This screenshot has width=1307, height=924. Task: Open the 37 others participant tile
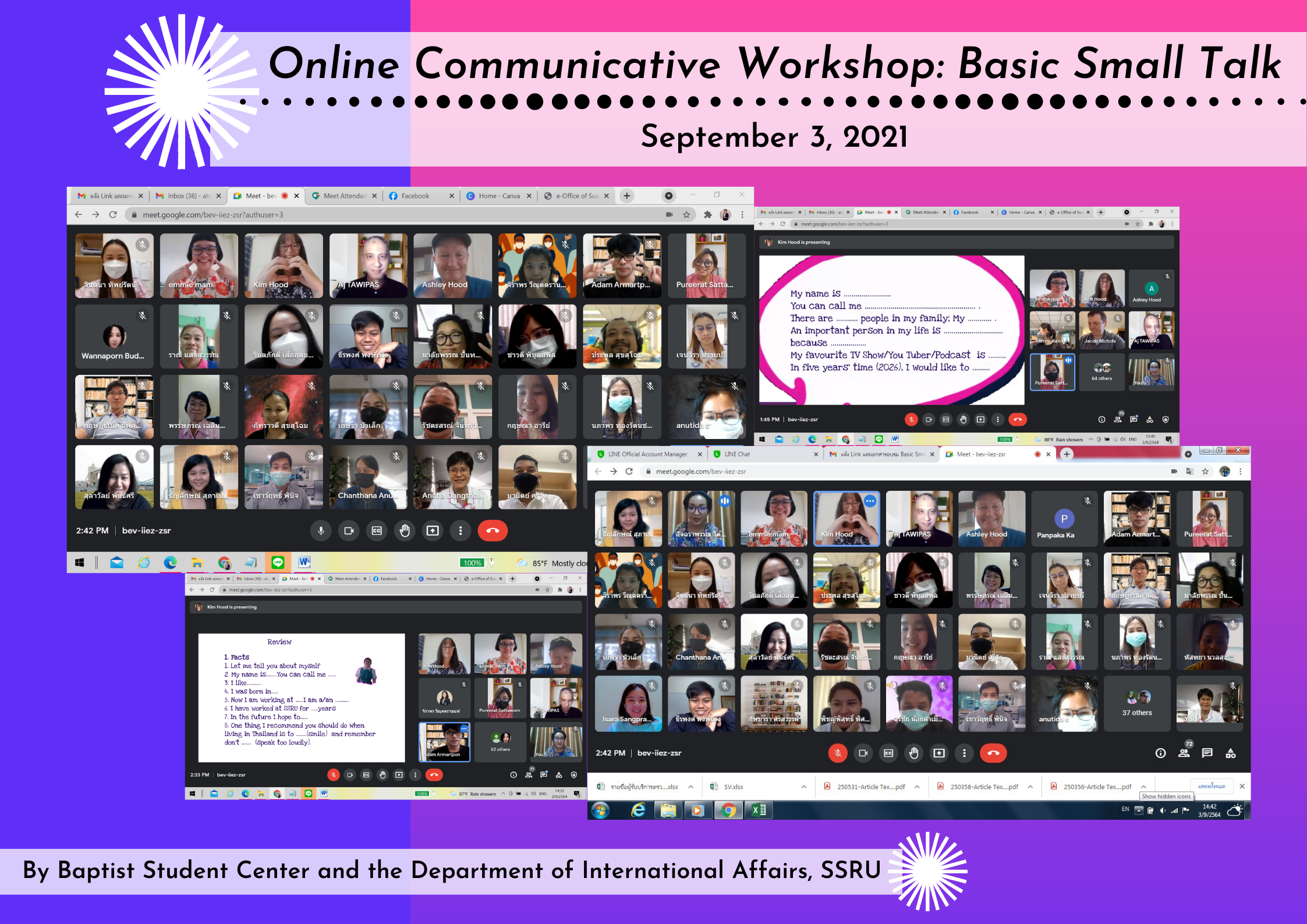(x=1136, y=703)
